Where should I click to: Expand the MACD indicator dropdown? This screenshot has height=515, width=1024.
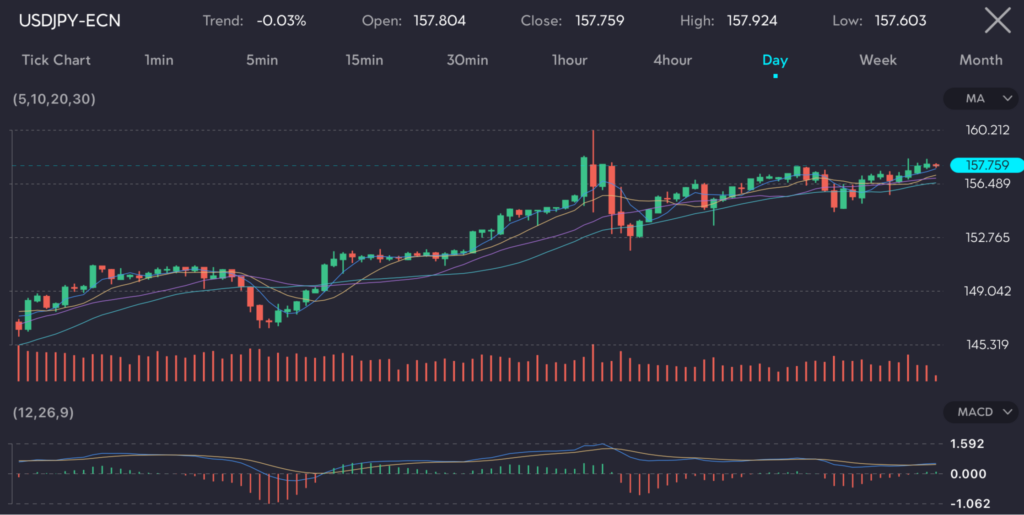pyautogui.click(x=980, y=412)
